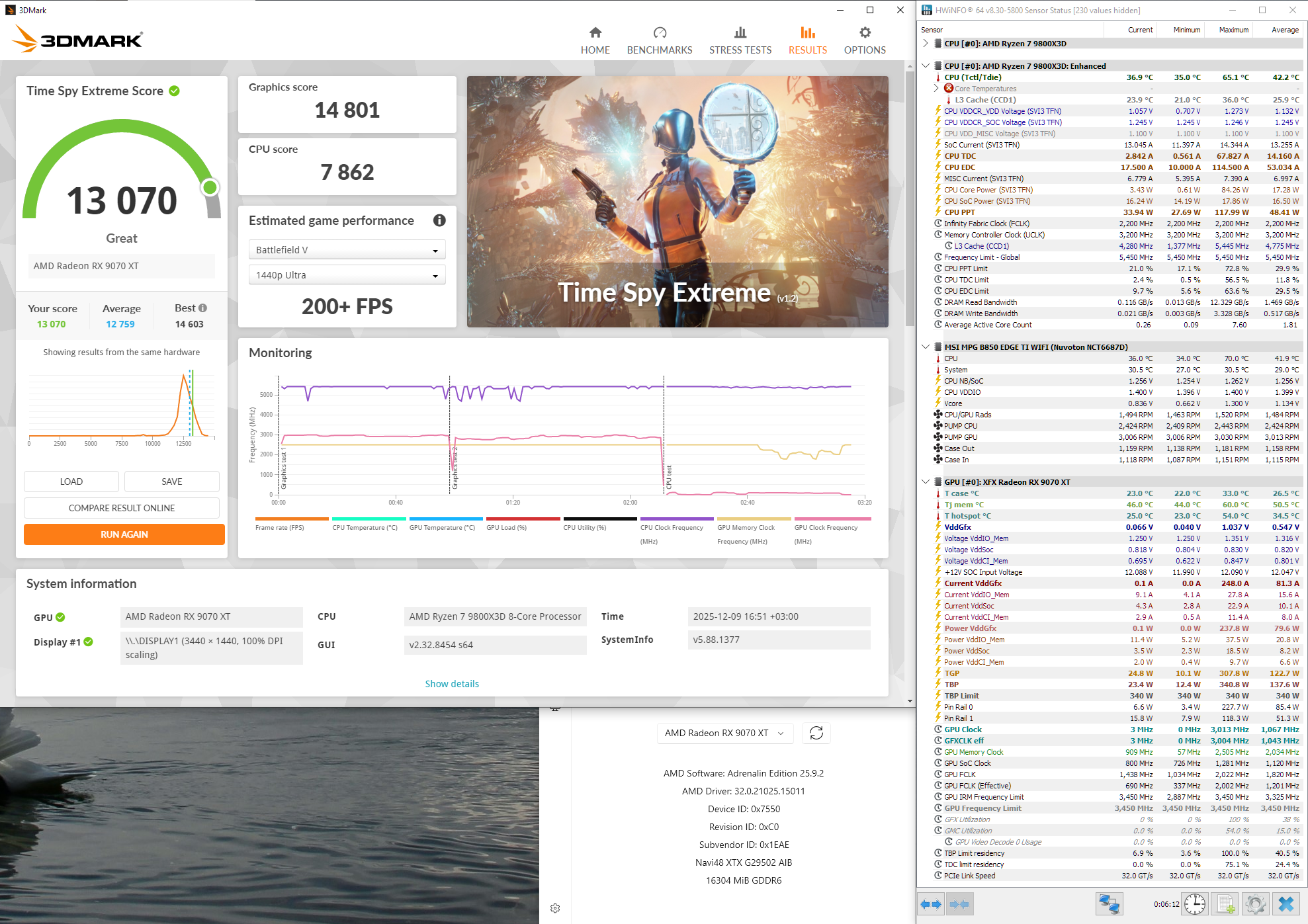Open the STRESS TESTS tab

pos(740,40)
